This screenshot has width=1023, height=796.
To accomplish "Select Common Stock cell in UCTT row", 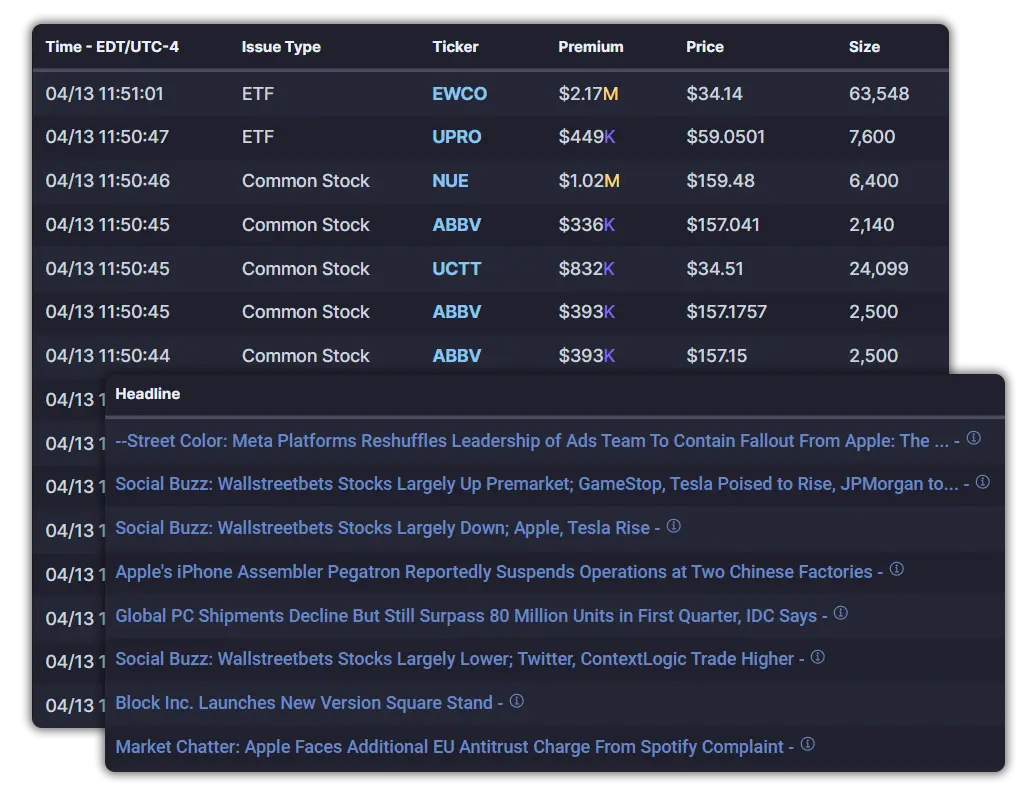I will pyautogui.click(x=305, y=269).
